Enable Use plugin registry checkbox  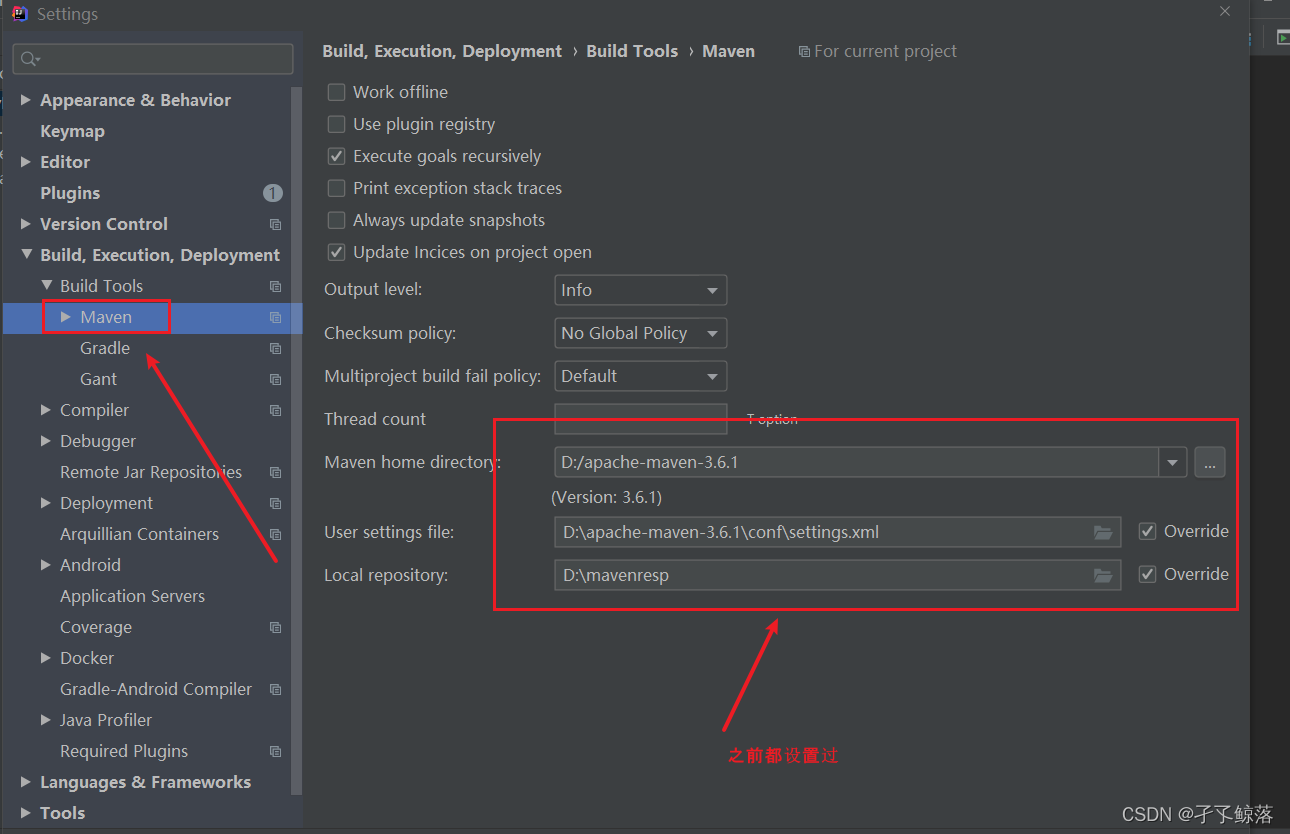pos(337,124)
